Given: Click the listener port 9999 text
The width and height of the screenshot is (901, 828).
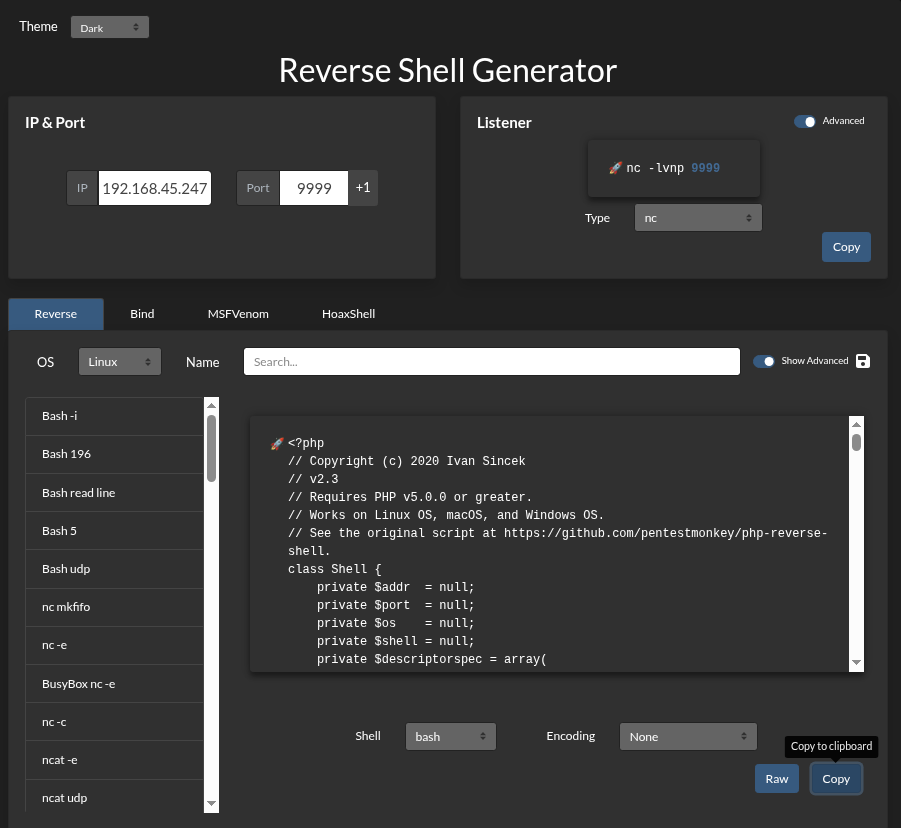Looking at the screenshot, I should point(705,168).
